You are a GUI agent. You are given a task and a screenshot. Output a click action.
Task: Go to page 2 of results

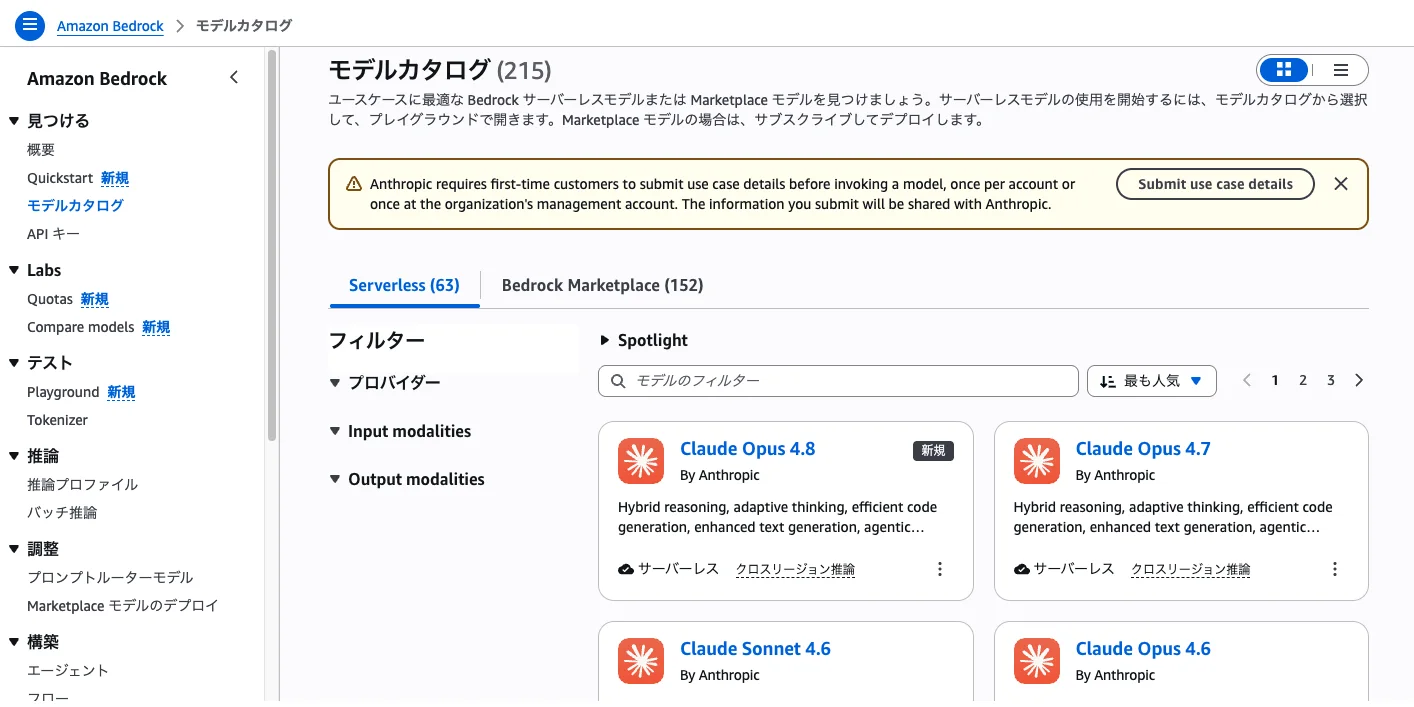(x=1303, y=380)
